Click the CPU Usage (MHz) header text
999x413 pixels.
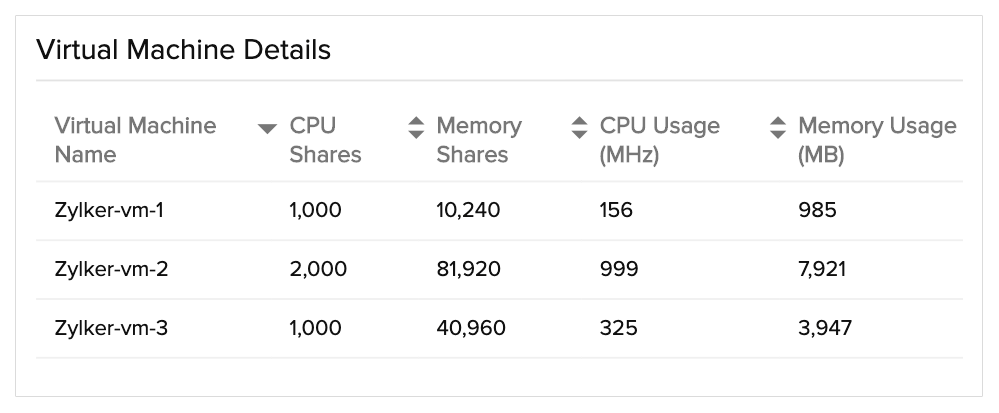click(x=659, y=140)
